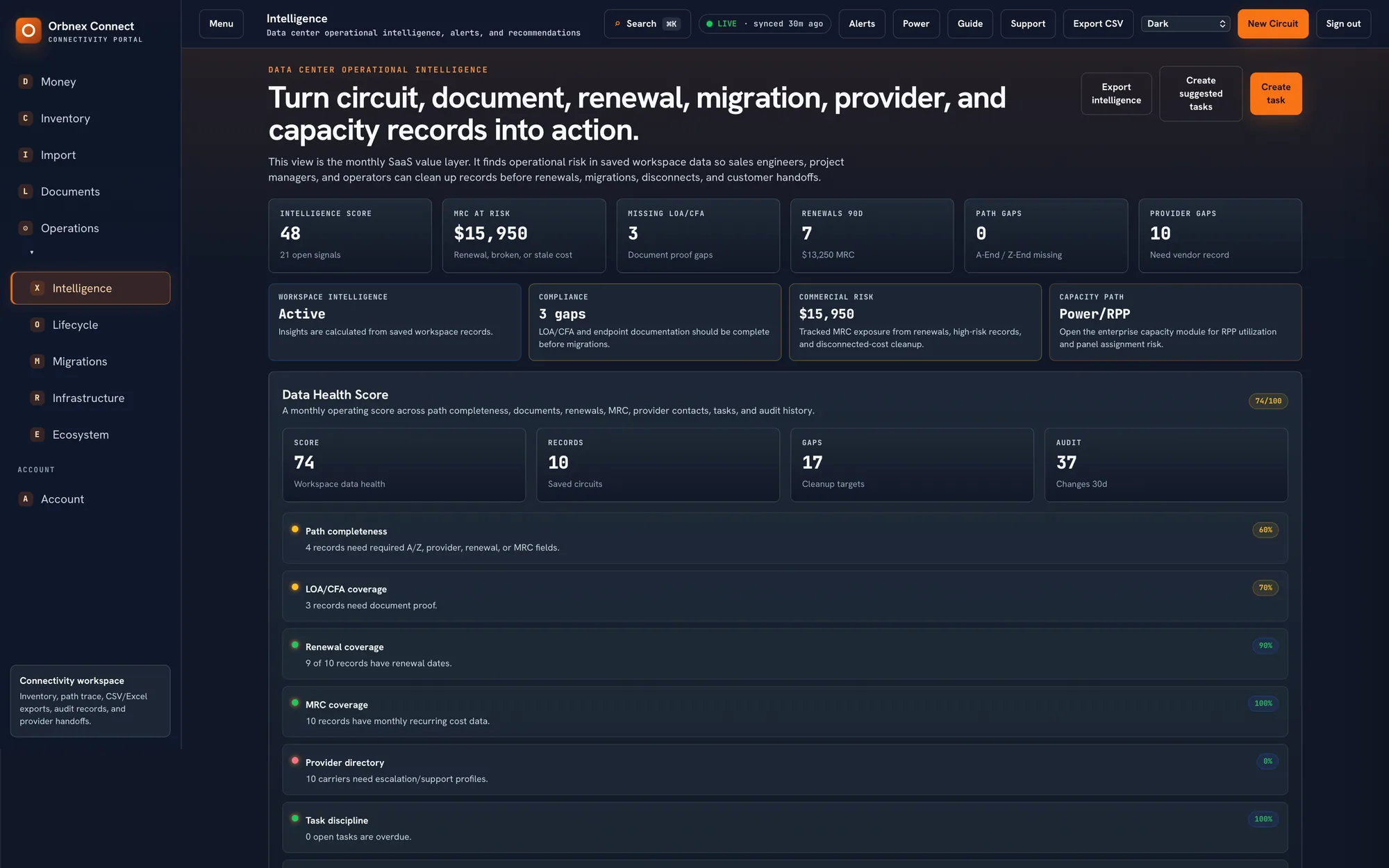Select Lifecycle under Operations
This screenshot has height=868, width=1389.
point(90,325)
